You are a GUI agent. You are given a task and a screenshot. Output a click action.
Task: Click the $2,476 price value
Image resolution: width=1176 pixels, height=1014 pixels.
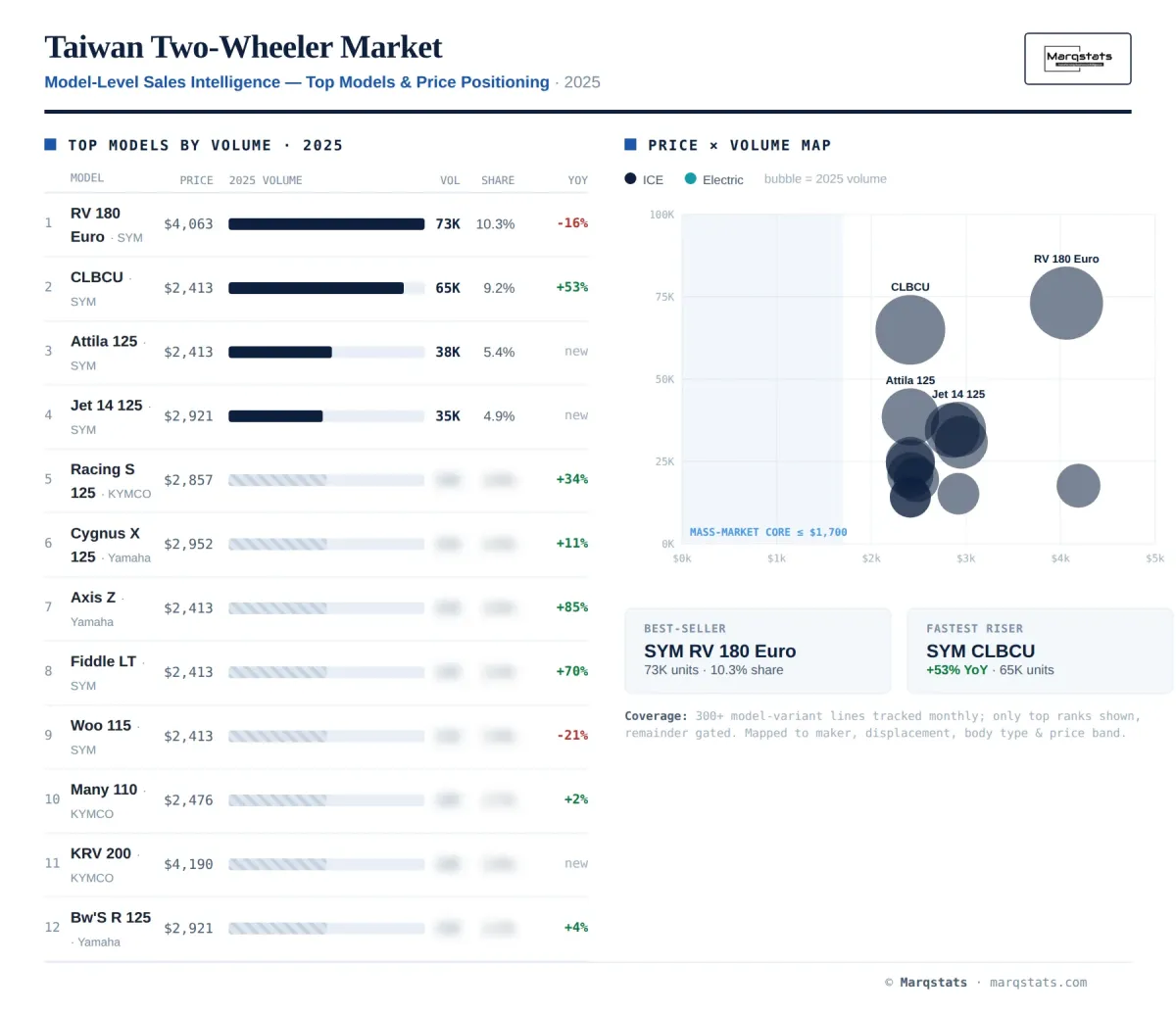click(x=188, y=800)
